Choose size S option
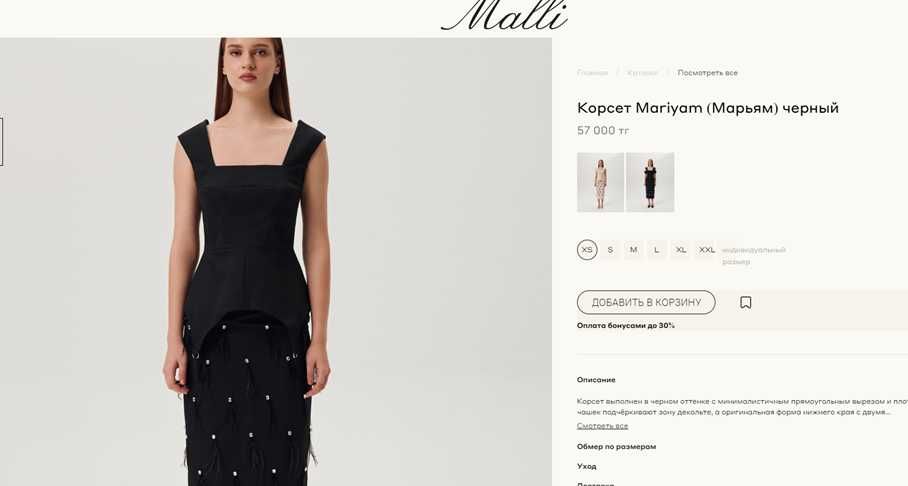Image resolution: width=908 pixels, height=486 pixels. [x=610, y=250]
